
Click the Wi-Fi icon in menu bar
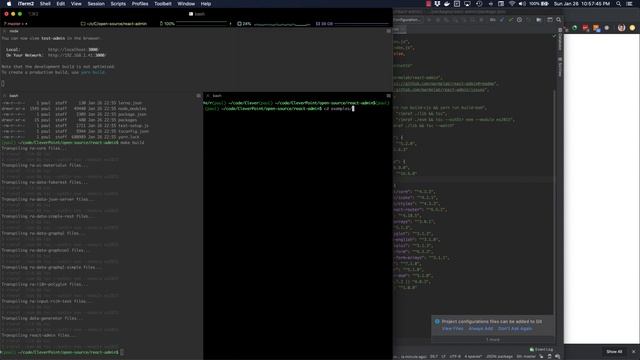[512, 4]
